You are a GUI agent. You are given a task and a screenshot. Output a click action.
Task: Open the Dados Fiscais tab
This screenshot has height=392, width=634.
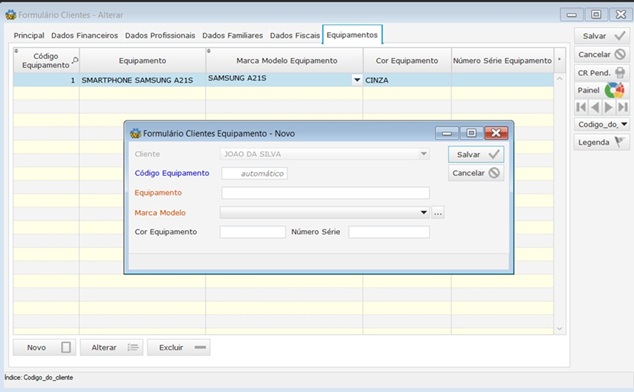pos(295,36)
